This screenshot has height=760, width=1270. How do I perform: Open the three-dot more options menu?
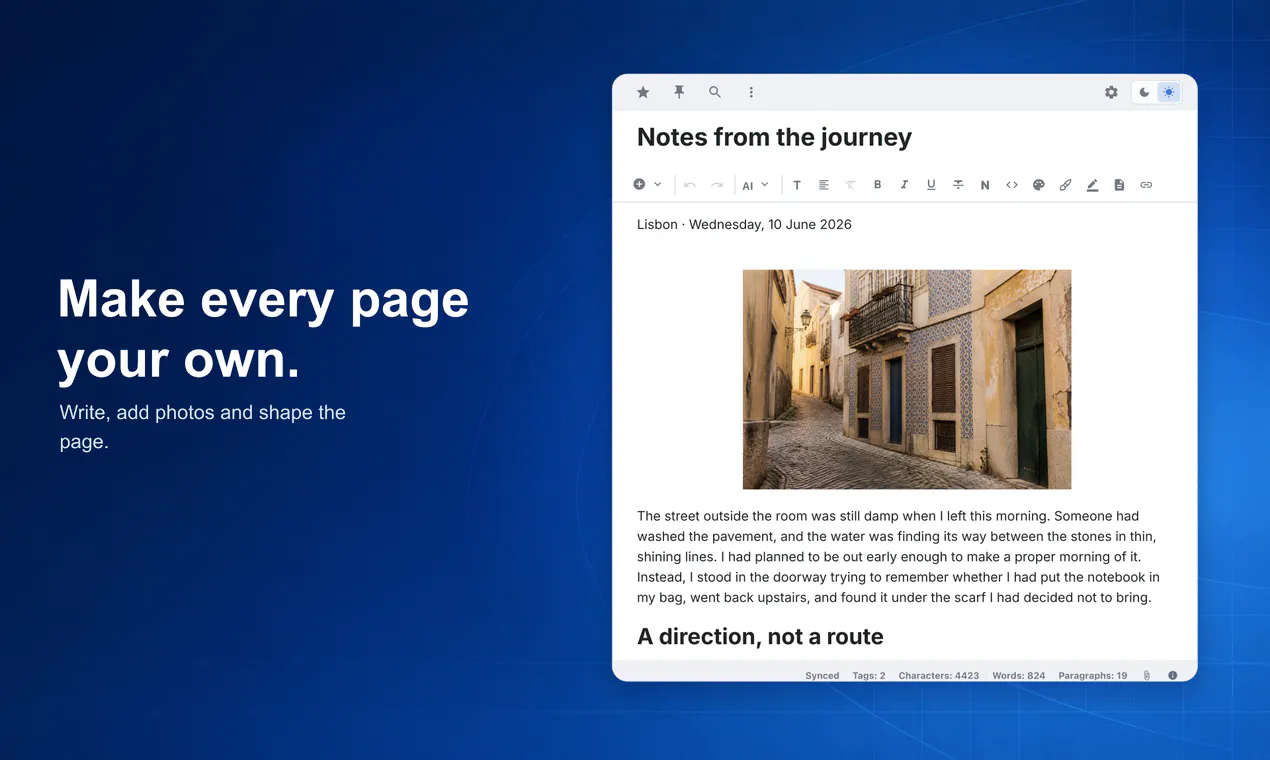click(751, 92)
